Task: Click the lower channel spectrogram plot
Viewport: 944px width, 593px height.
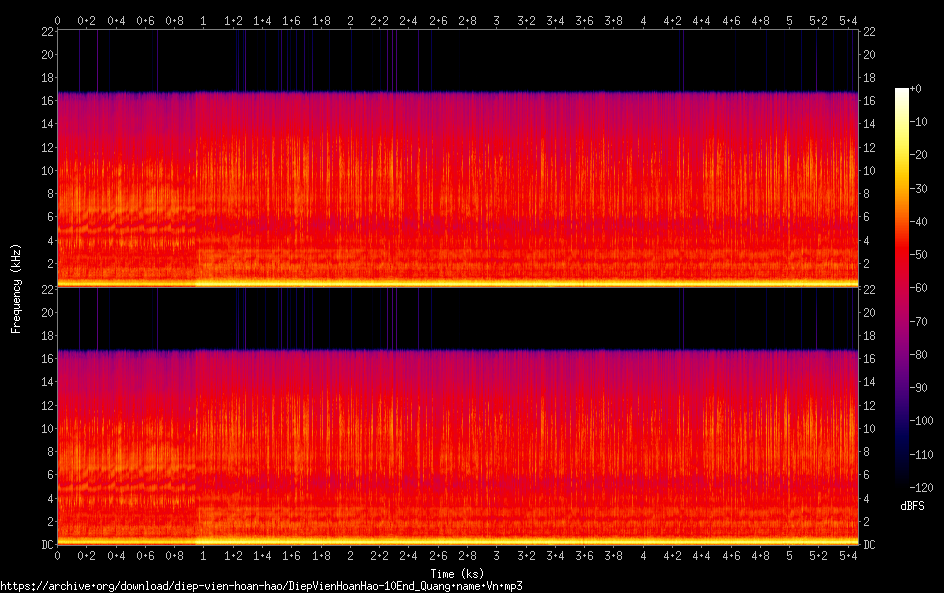Action: tap(458, 417)
